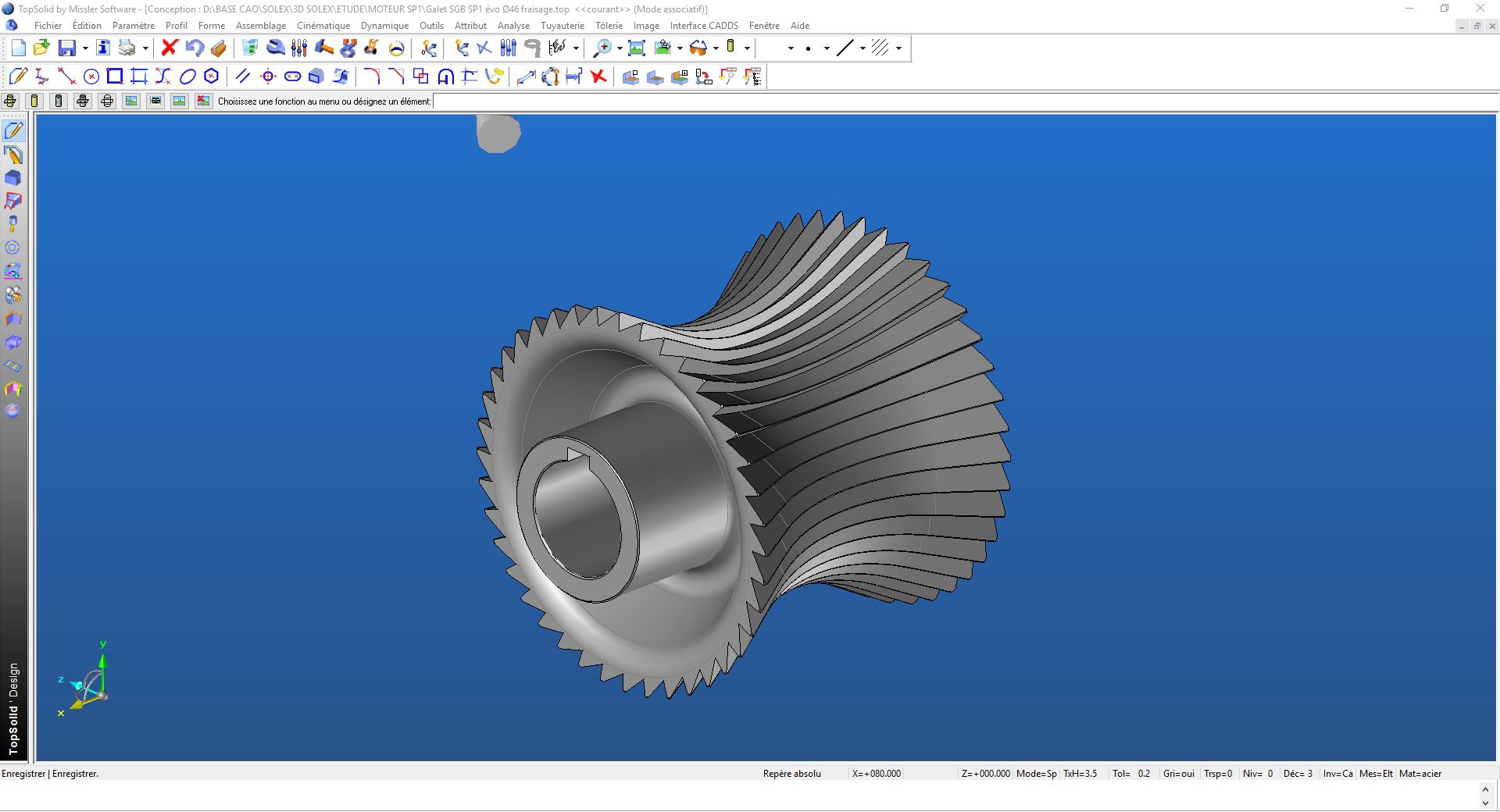This screenshot has height=812, width=1500.
Task: Toggle the Gri=oui grid status field
Action: pyautogui.click(x=1178, y=774)
